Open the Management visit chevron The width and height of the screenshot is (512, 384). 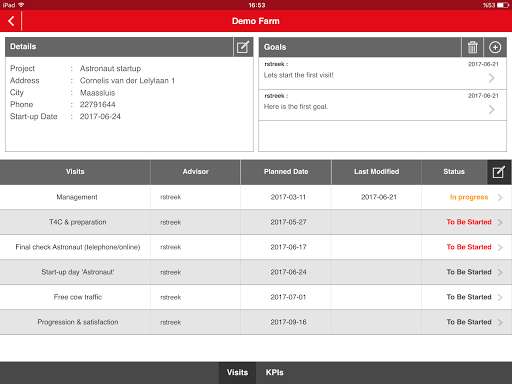click(500, 197)
